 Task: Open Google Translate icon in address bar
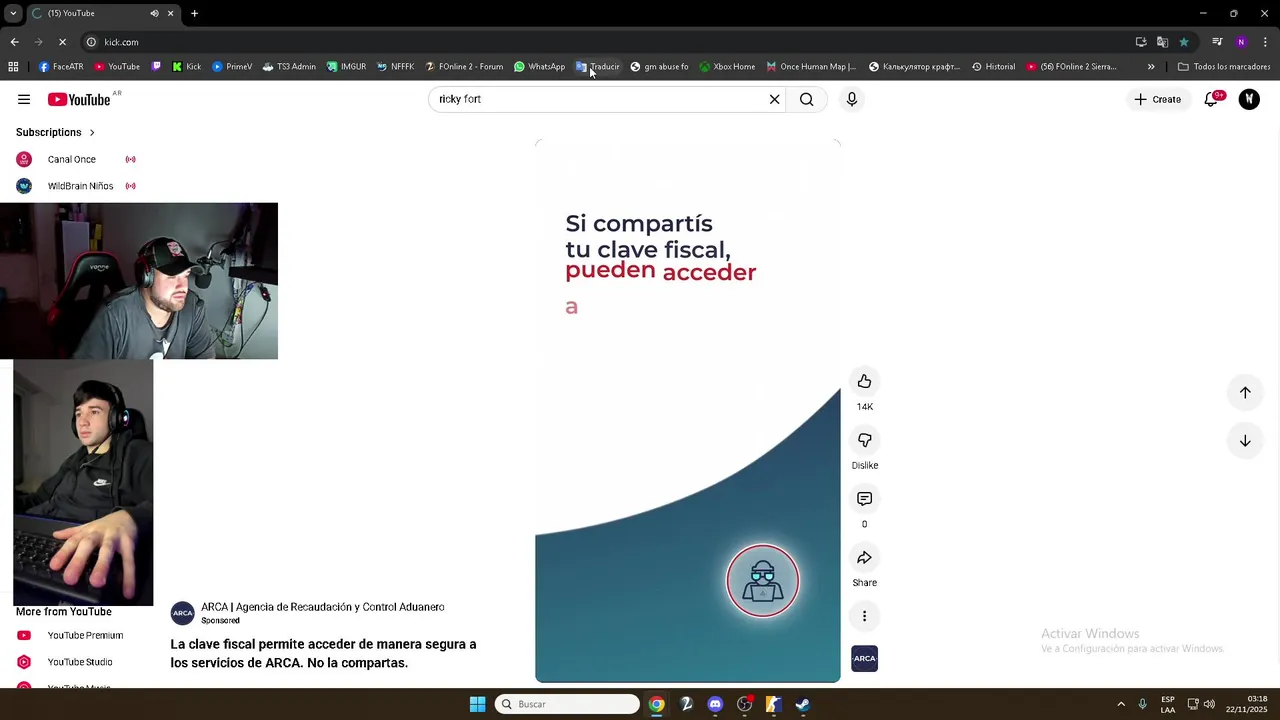1162,42
